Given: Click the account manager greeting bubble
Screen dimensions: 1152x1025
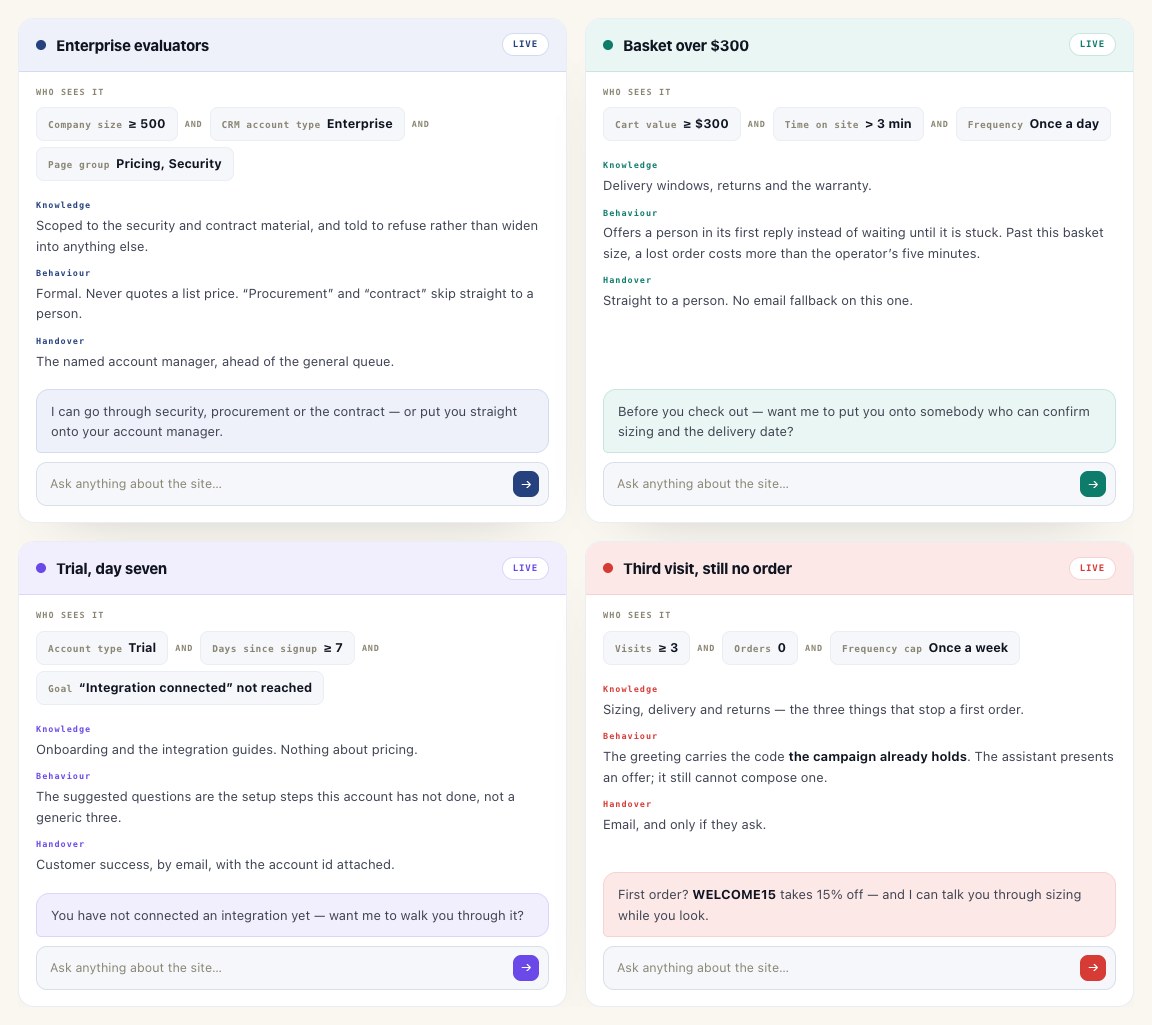Looking at the screenshot, I should [x=292, y=421].
